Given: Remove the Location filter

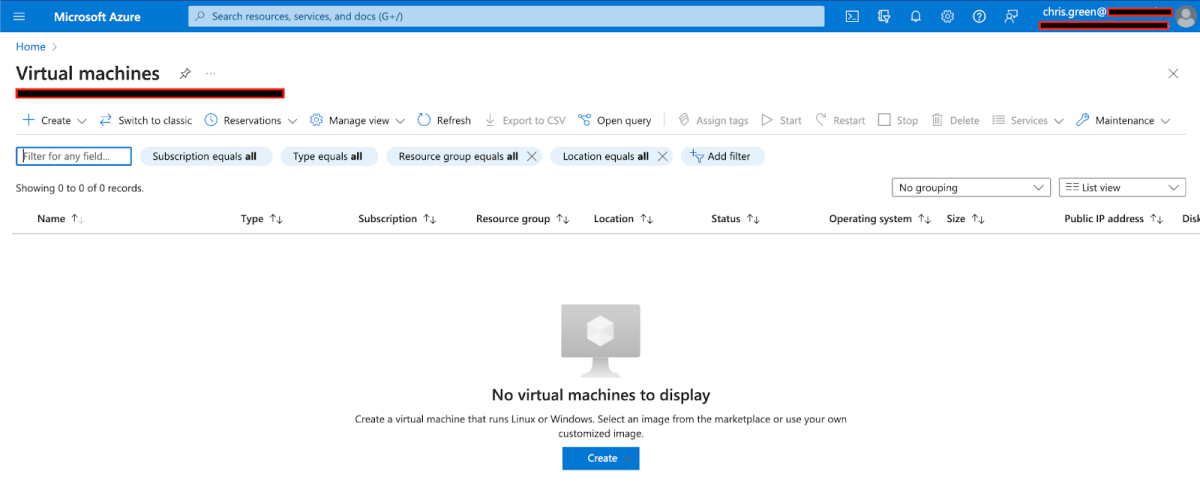Looking at the screenshot, I should (662, 156).
